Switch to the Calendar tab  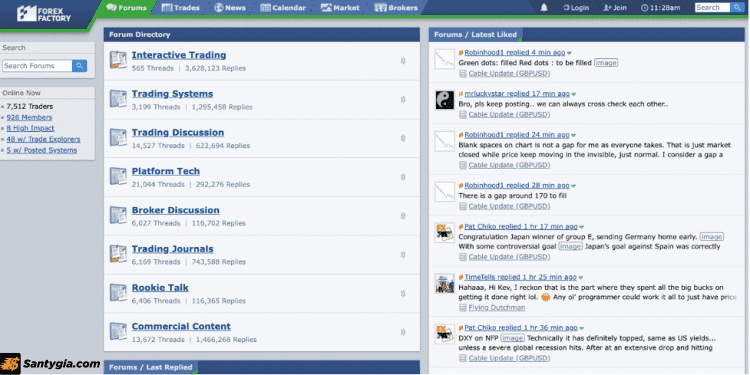(283, 8)
